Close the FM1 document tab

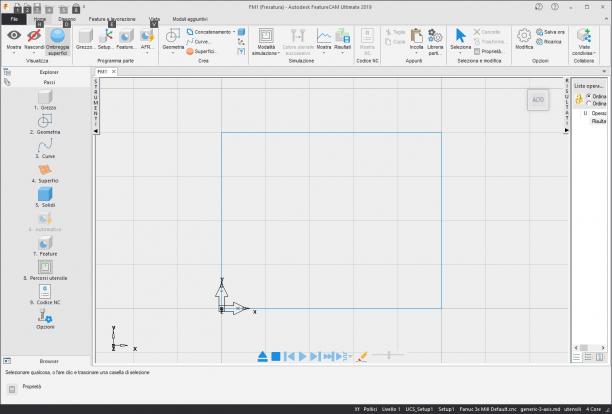[114, 72]
